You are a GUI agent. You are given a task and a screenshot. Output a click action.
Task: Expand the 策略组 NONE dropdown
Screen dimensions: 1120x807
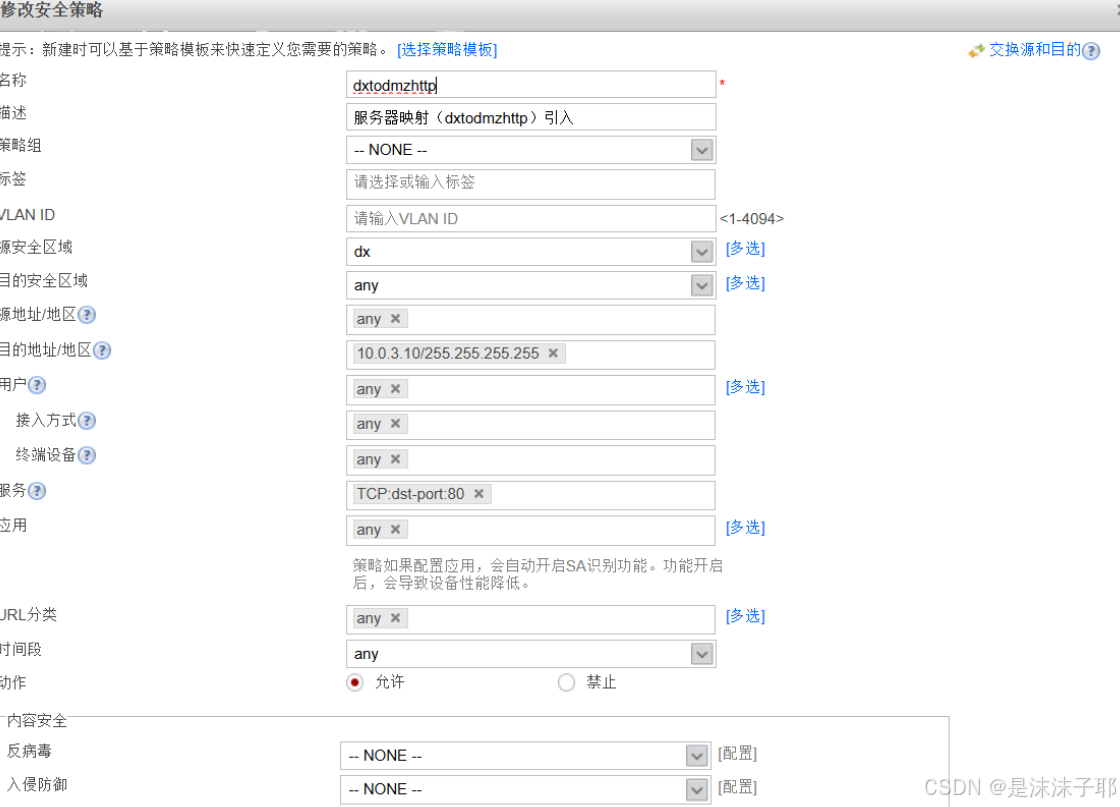tap(702, 151)
